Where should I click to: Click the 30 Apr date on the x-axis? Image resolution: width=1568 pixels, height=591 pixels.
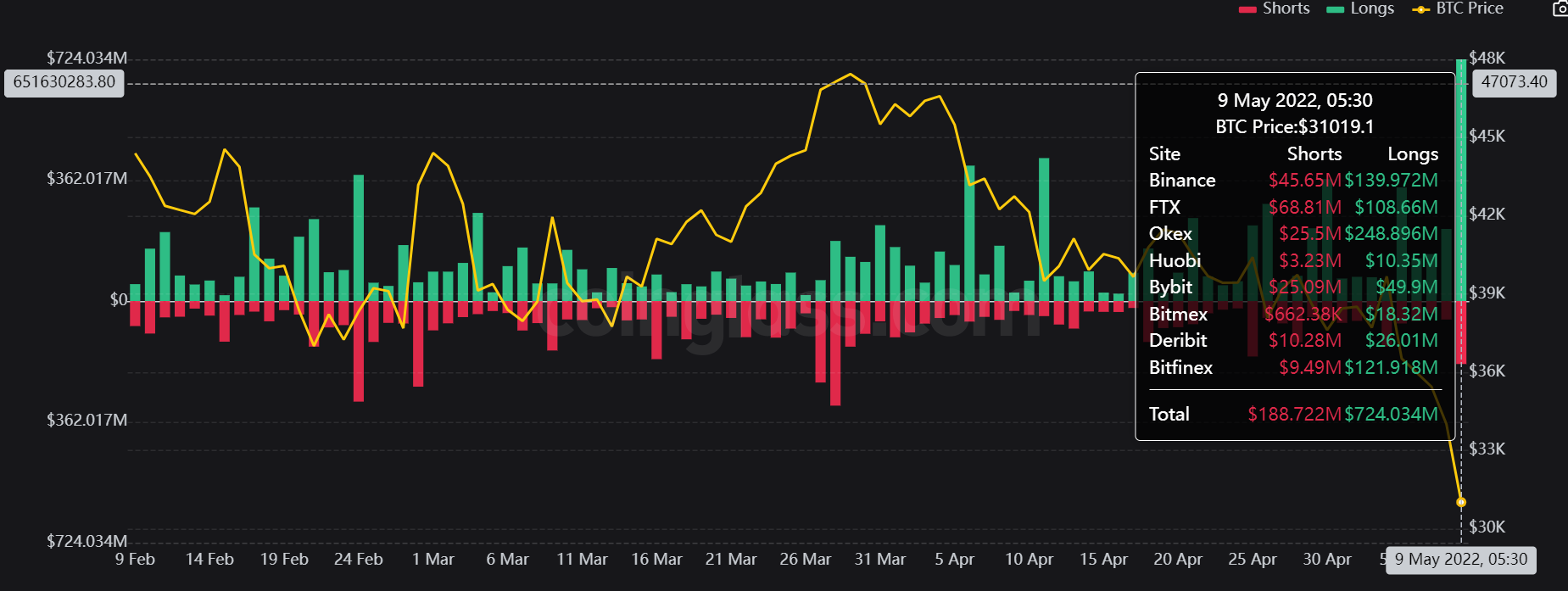pyautogui.click(x=1327, y=560)
